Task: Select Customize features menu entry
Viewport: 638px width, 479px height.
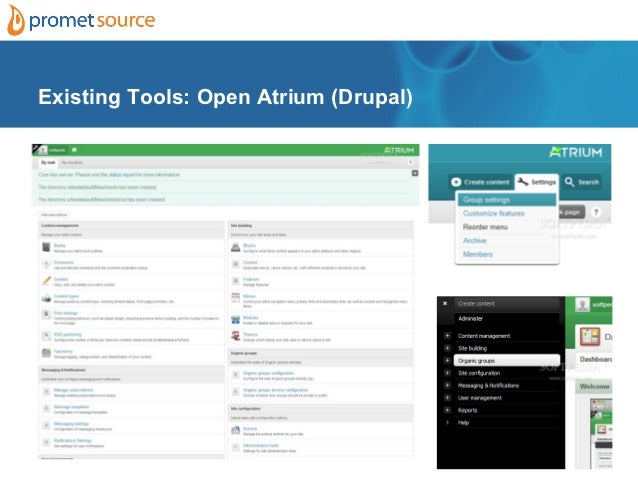Action: coord(507,213)
